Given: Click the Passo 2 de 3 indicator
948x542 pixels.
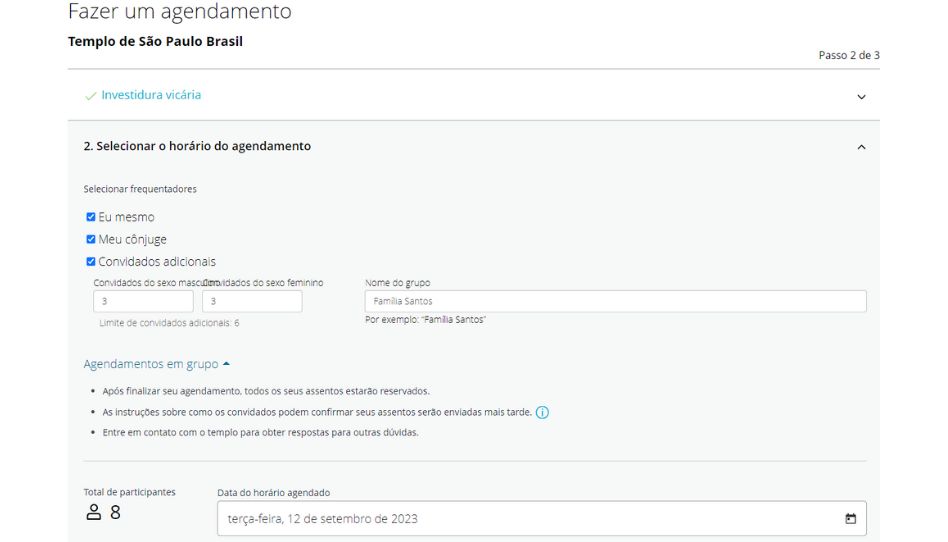Looking at the screenshot, I should click(x=848, y=55).
